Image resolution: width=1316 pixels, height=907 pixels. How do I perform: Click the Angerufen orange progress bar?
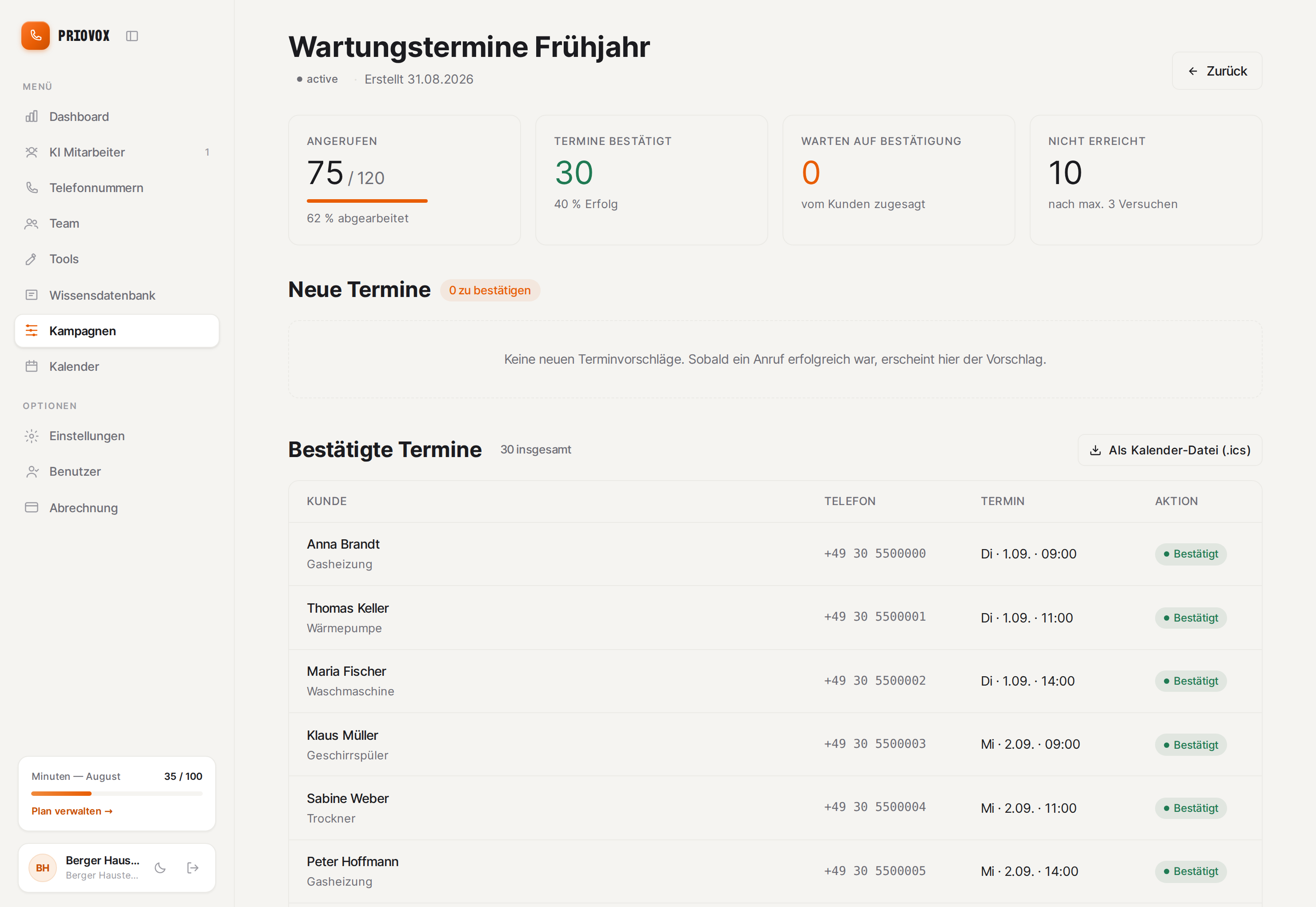click(x=367, y=201)
